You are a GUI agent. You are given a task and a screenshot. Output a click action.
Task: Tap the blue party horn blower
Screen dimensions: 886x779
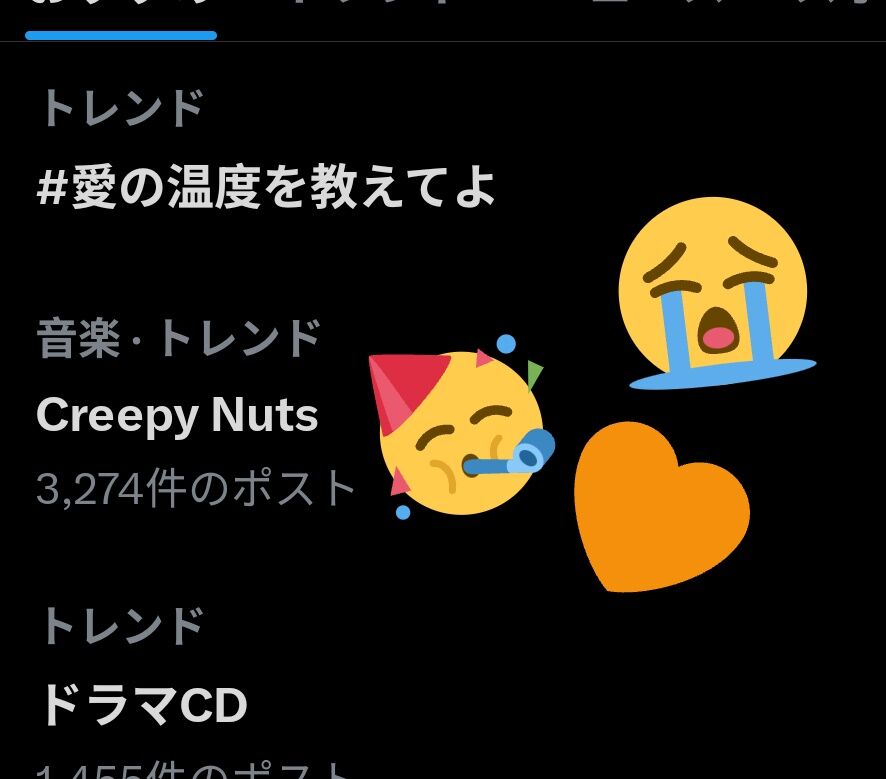click(x=510, y=454)
